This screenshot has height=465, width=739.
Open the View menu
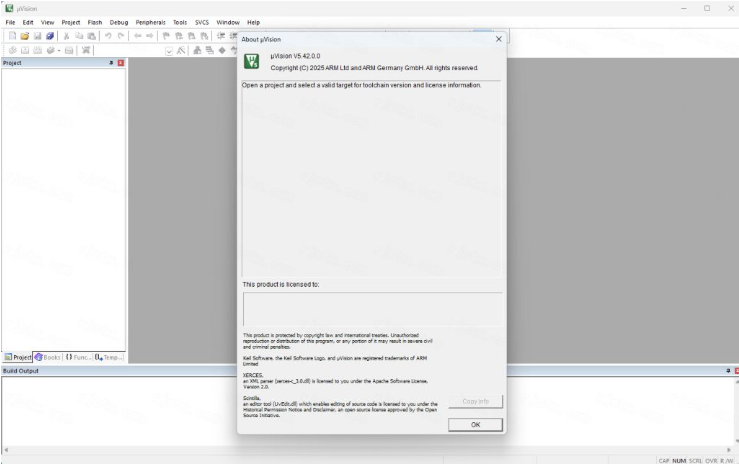coord(47,22)
